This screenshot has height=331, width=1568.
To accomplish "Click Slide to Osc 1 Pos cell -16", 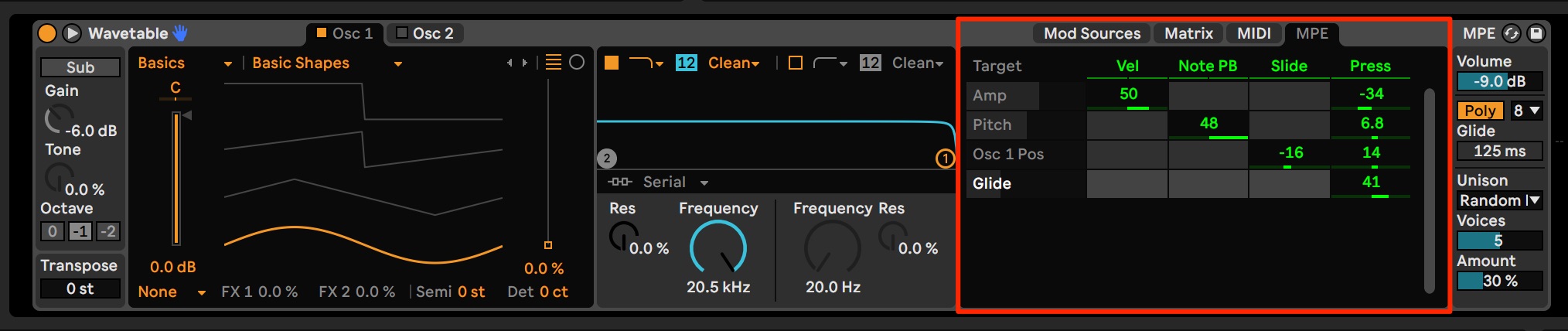I will pos(1290,155).
